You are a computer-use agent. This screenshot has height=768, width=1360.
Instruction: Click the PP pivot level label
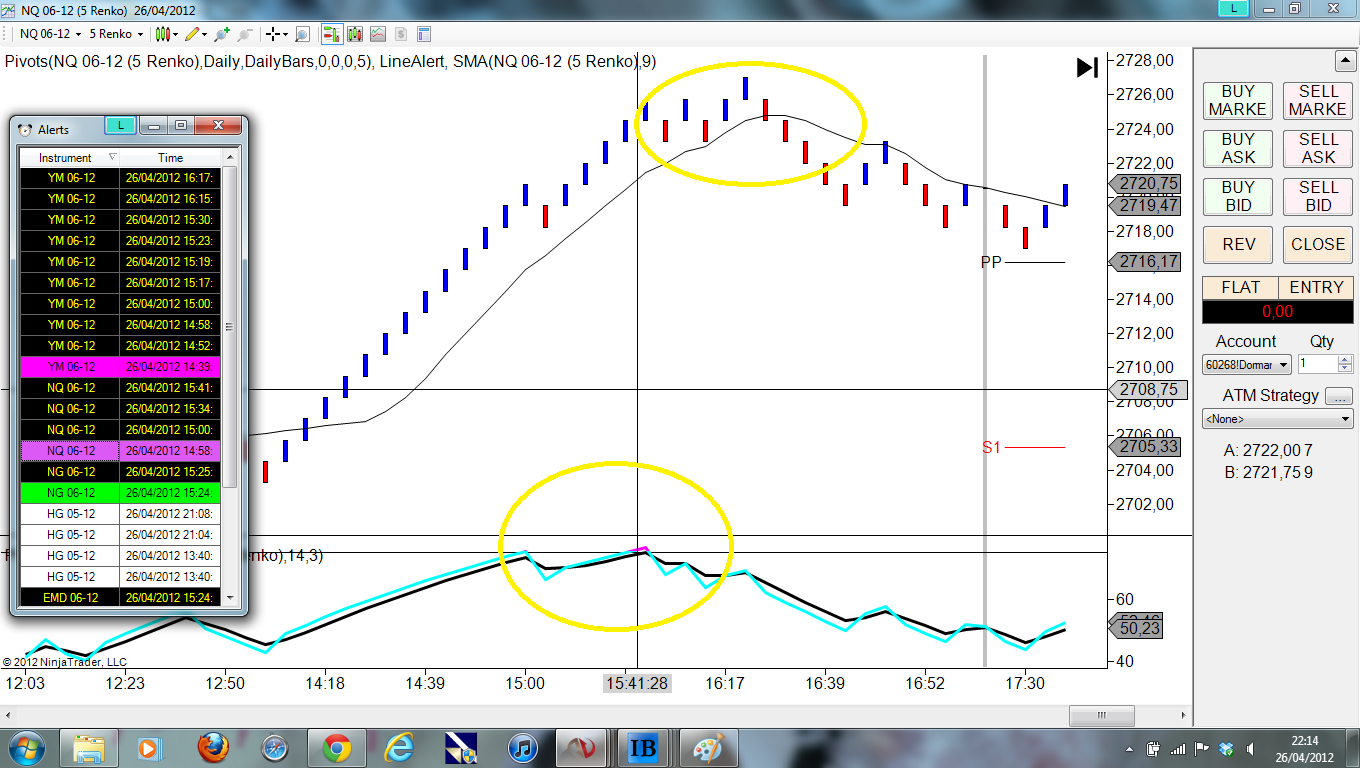(990, 262)
